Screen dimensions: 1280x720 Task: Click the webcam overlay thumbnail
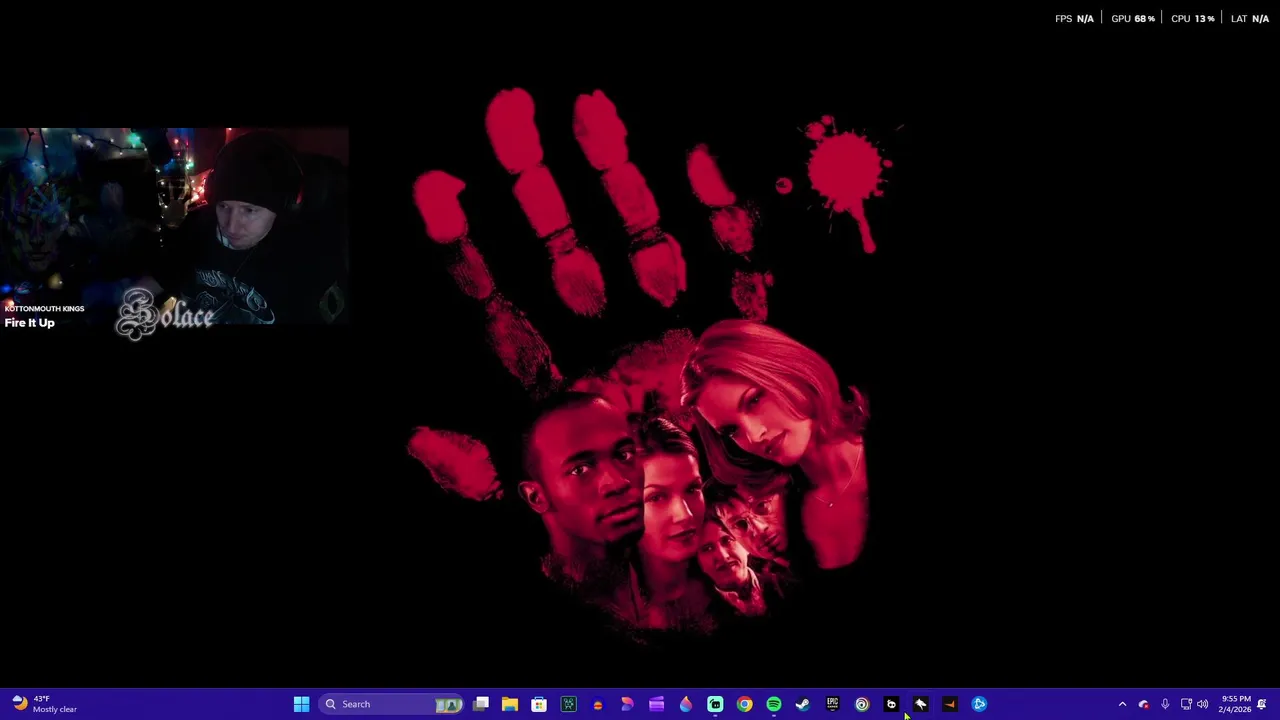(174, 226)
